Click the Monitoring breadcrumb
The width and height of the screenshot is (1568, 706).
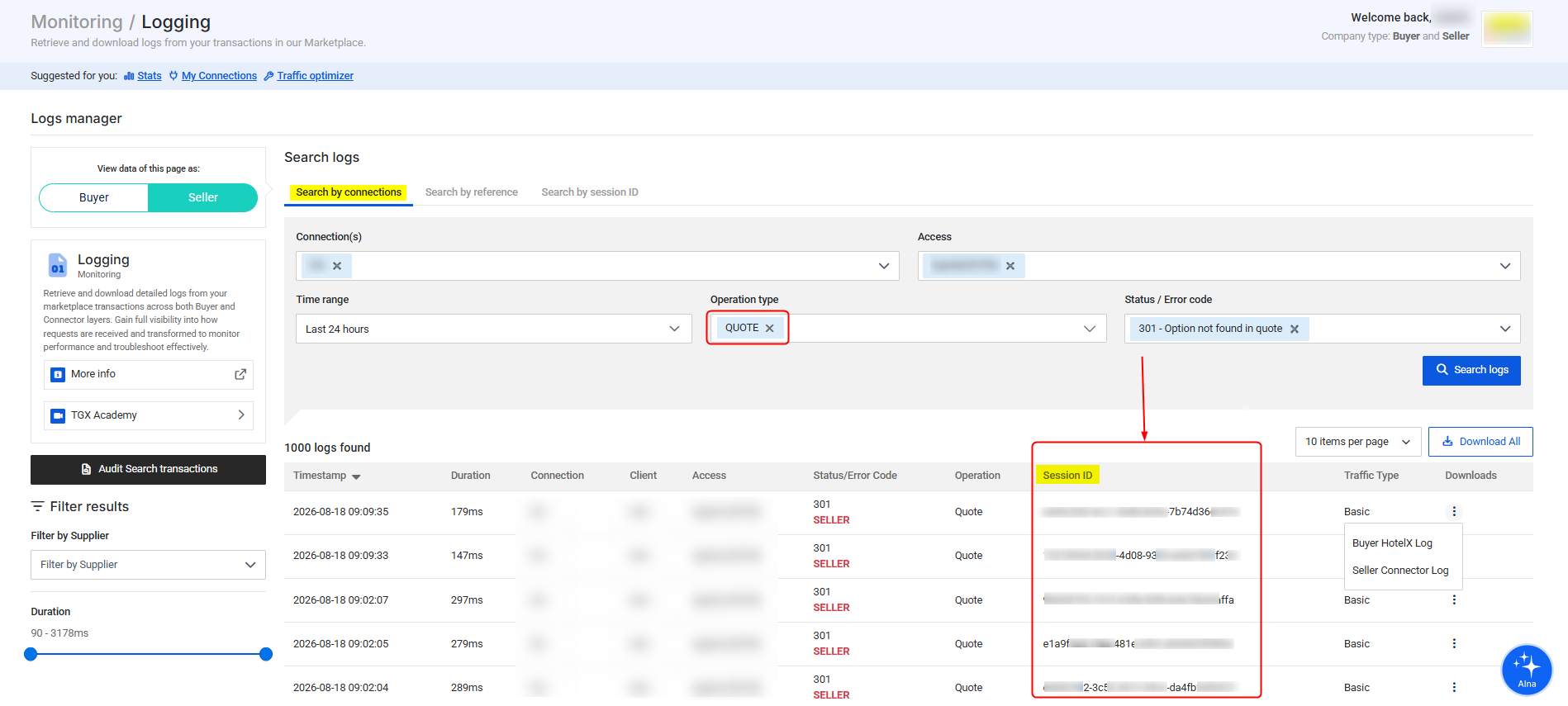tap(77, 22)
